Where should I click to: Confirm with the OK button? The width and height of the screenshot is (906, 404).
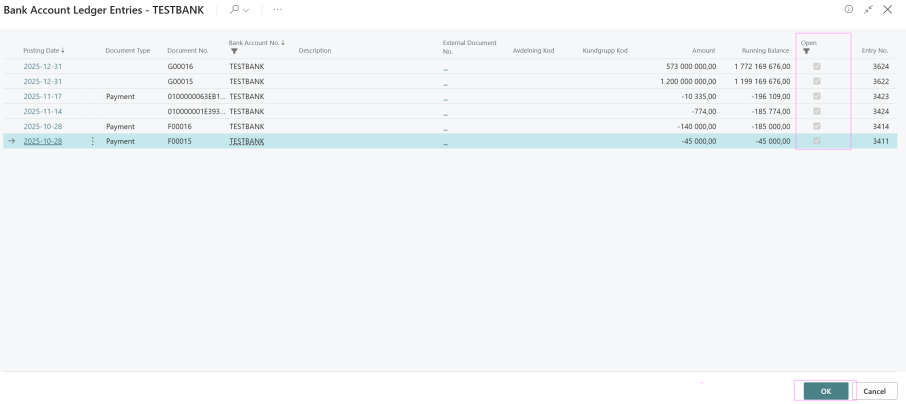coord(826,391)
